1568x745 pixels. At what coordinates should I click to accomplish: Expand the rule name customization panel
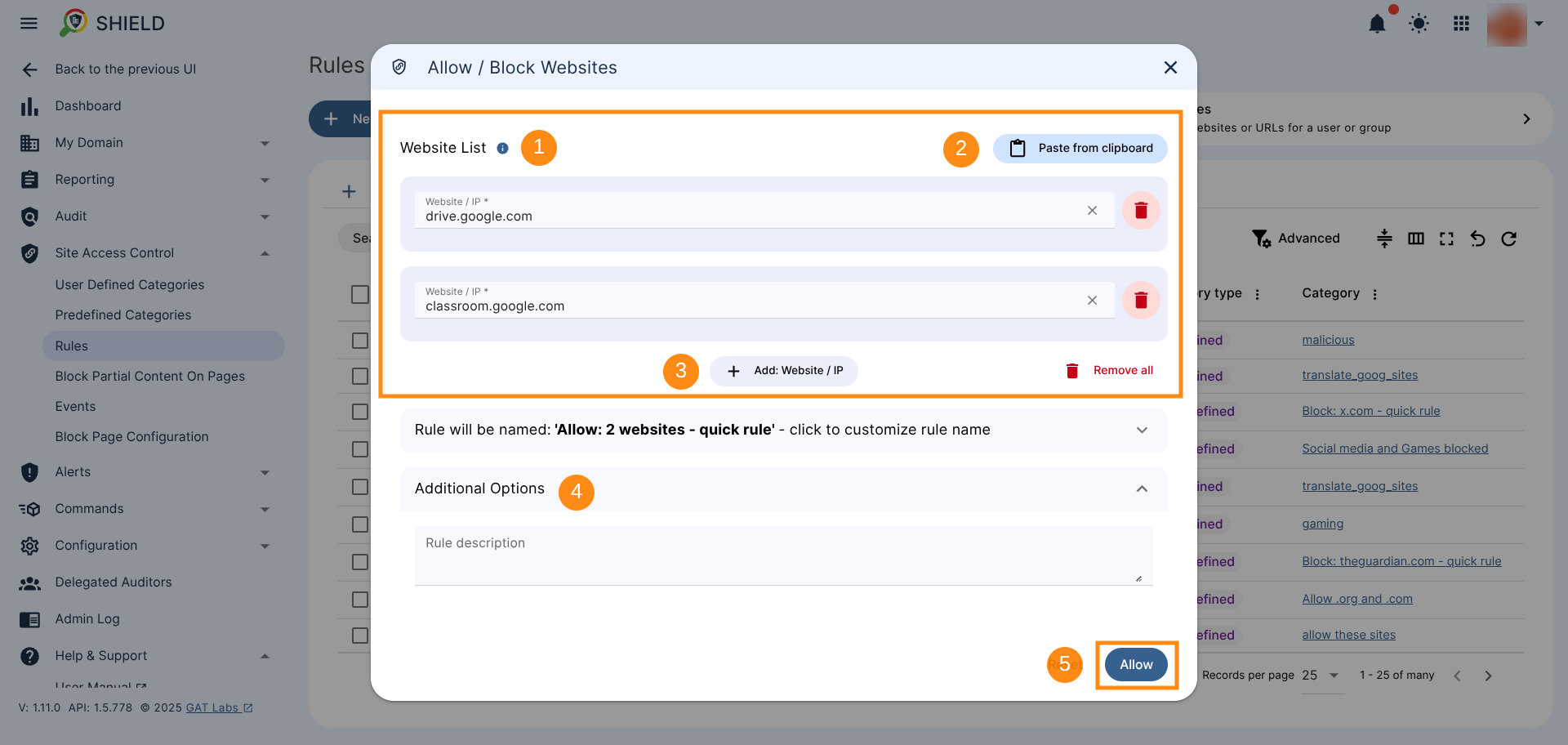1142,430
